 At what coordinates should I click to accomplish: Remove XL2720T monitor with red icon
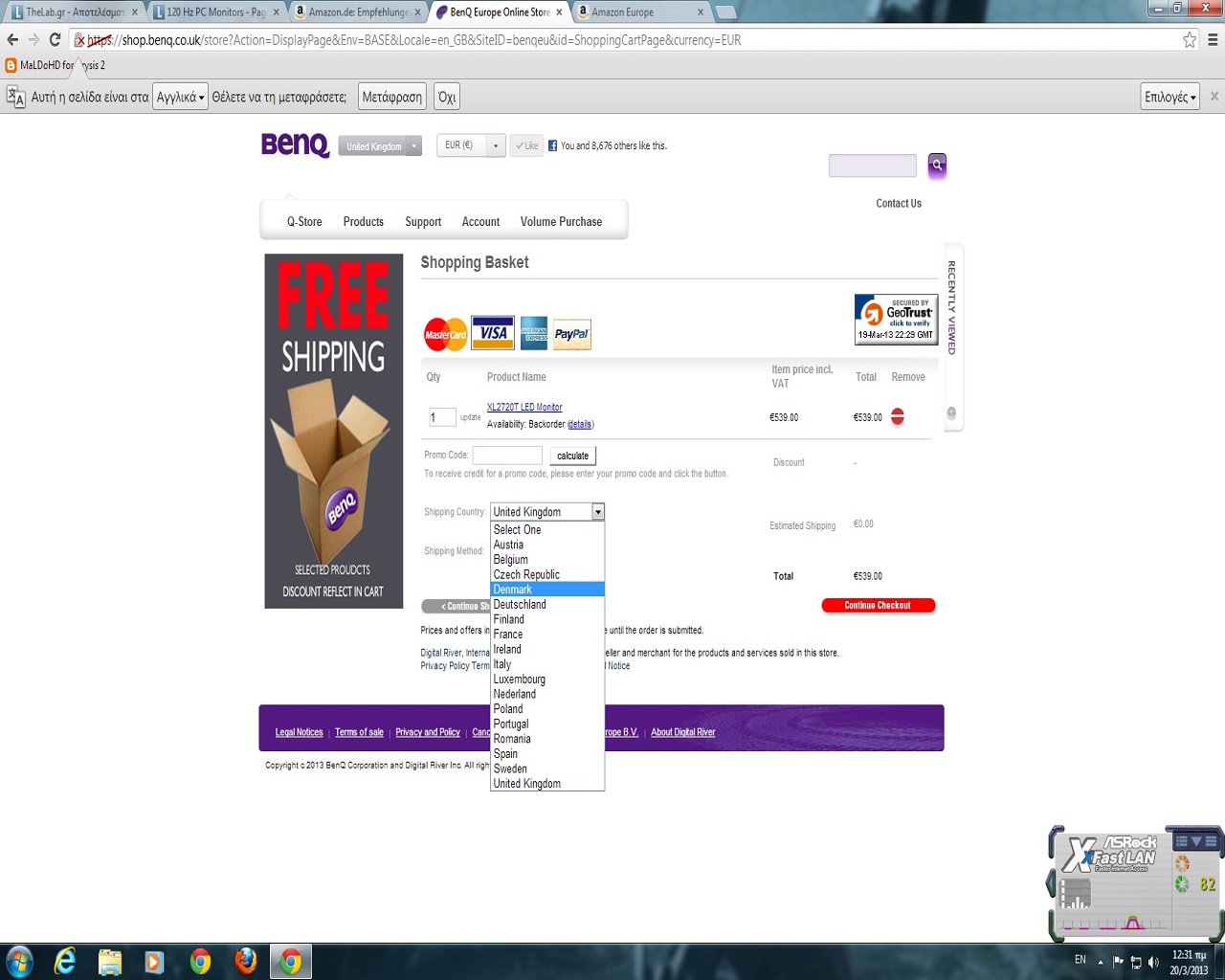[x=898, y=416]
